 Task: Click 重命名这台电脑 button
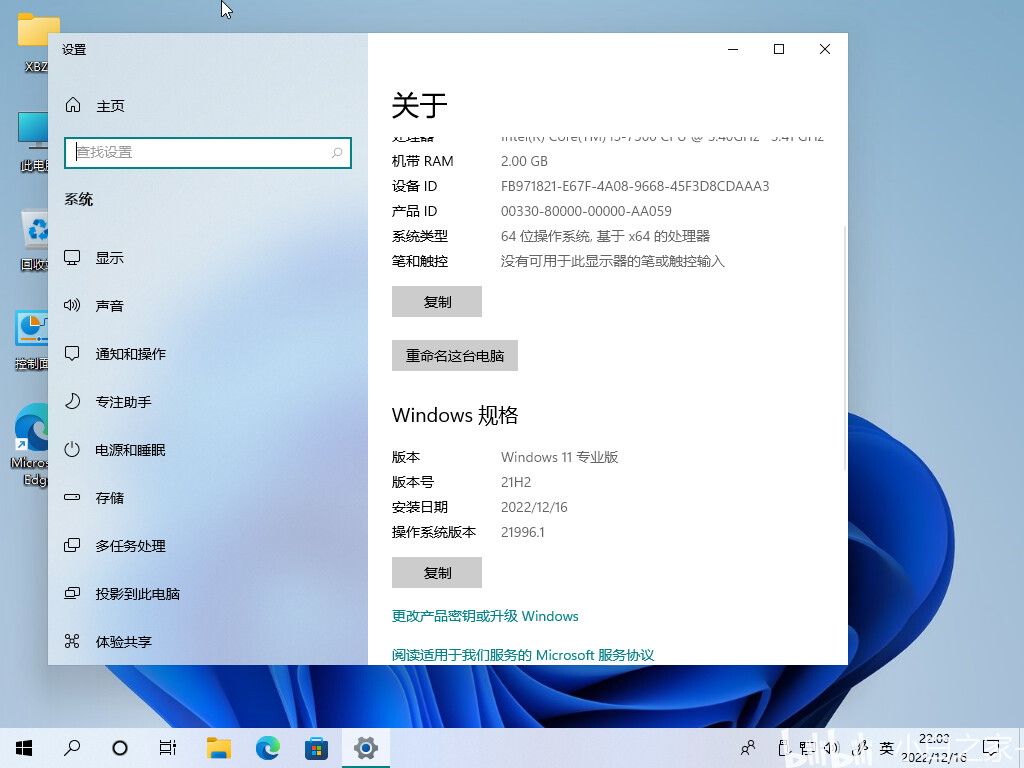pos(455,355)
